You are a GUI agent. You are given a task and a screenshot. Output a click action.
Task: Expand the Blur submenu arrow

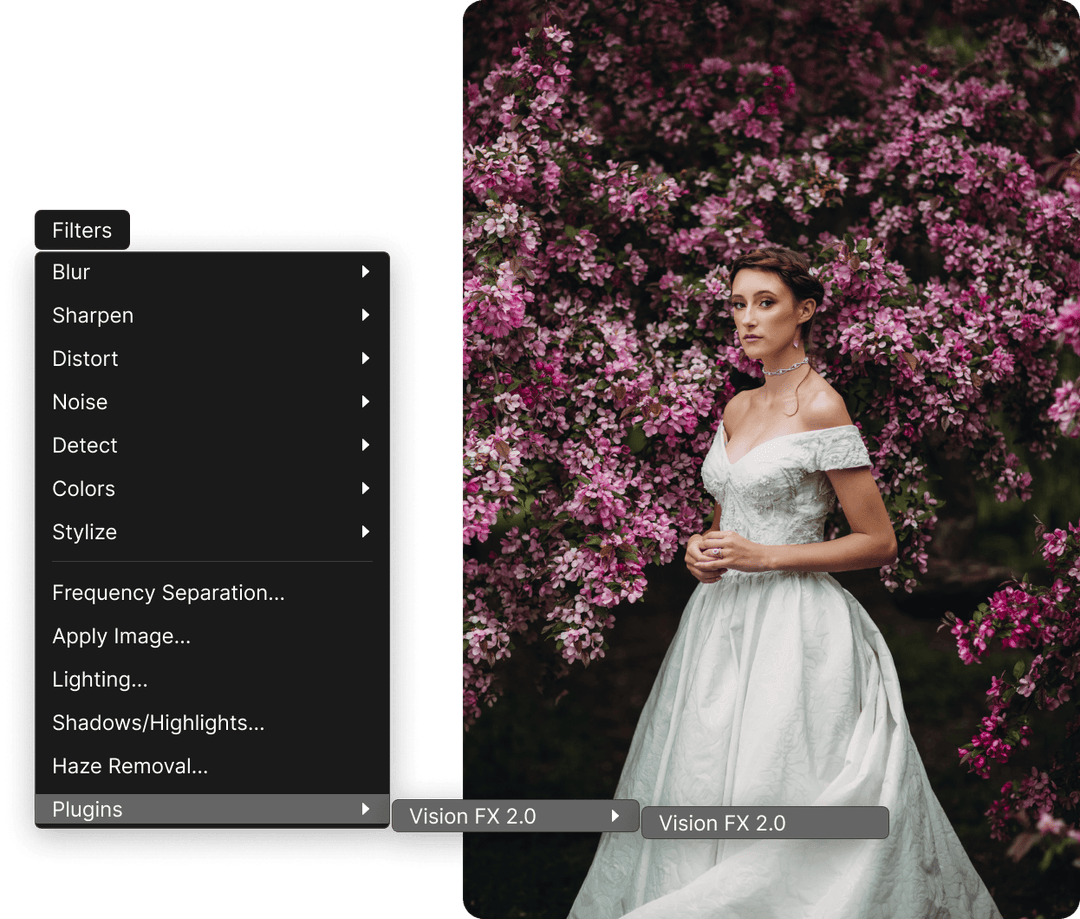point(367,271)
